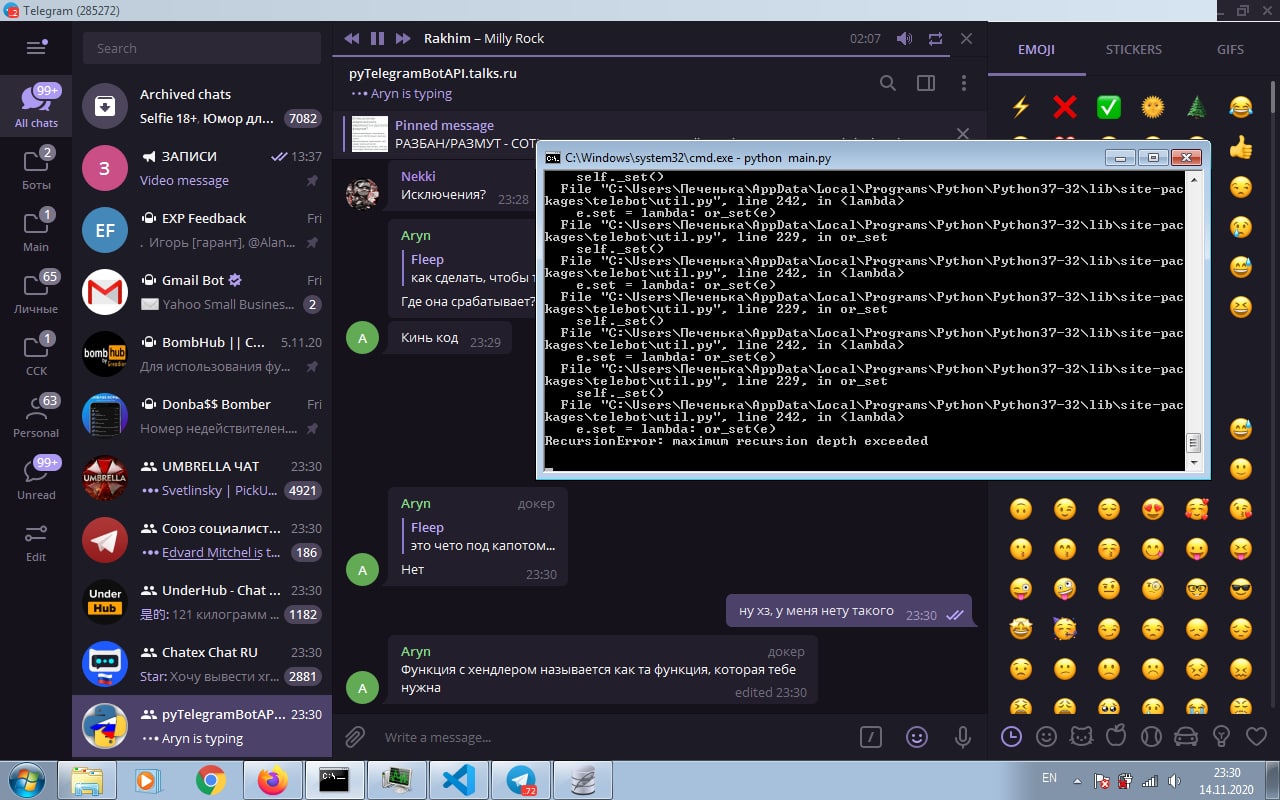The image size is (1280, 800).
Task: Open the Личные chat folder
Action: pyautogui.click(x=36, y=294)
